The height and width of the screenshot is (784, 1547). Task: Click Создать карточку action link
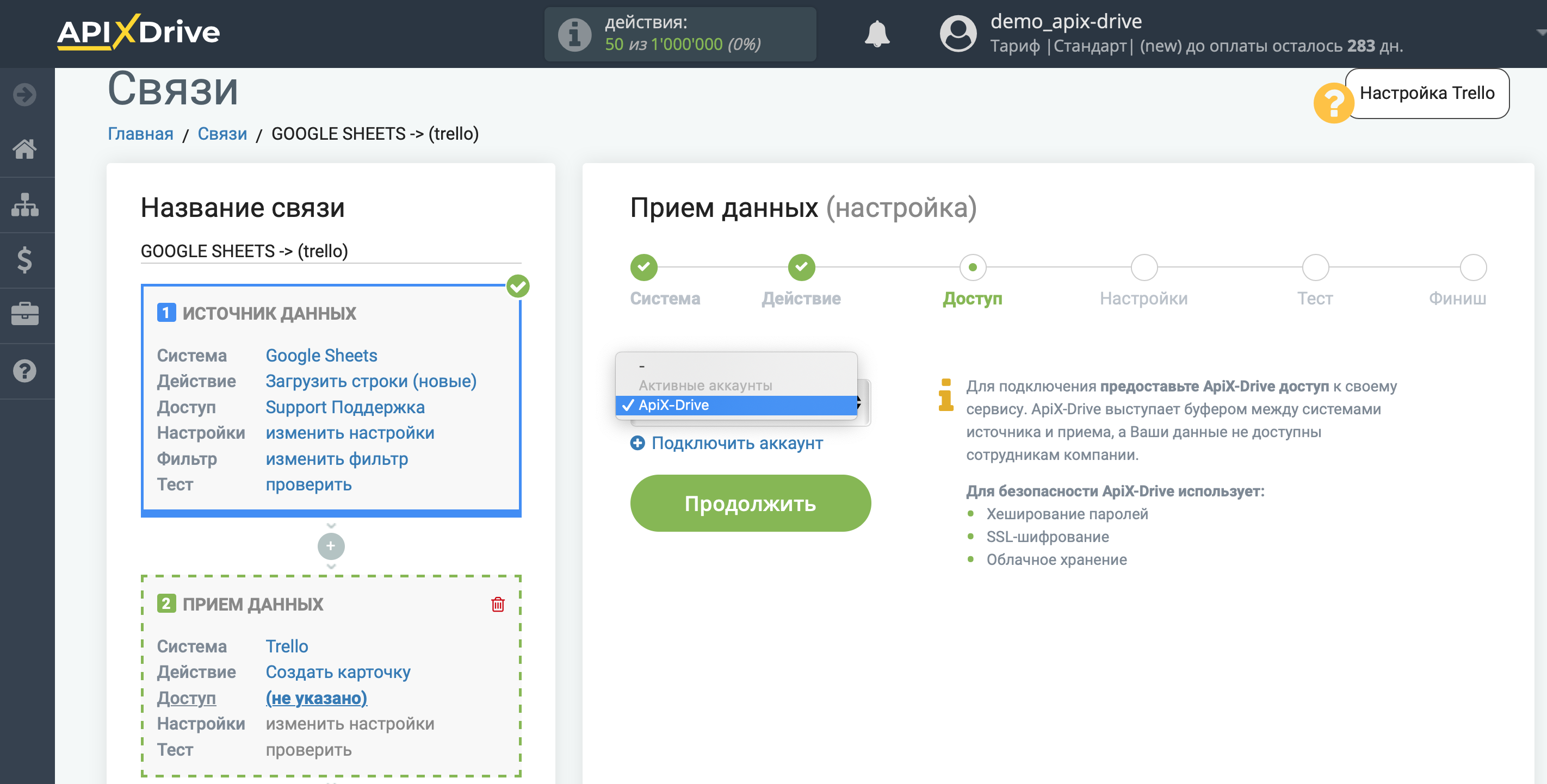point(337,672)
